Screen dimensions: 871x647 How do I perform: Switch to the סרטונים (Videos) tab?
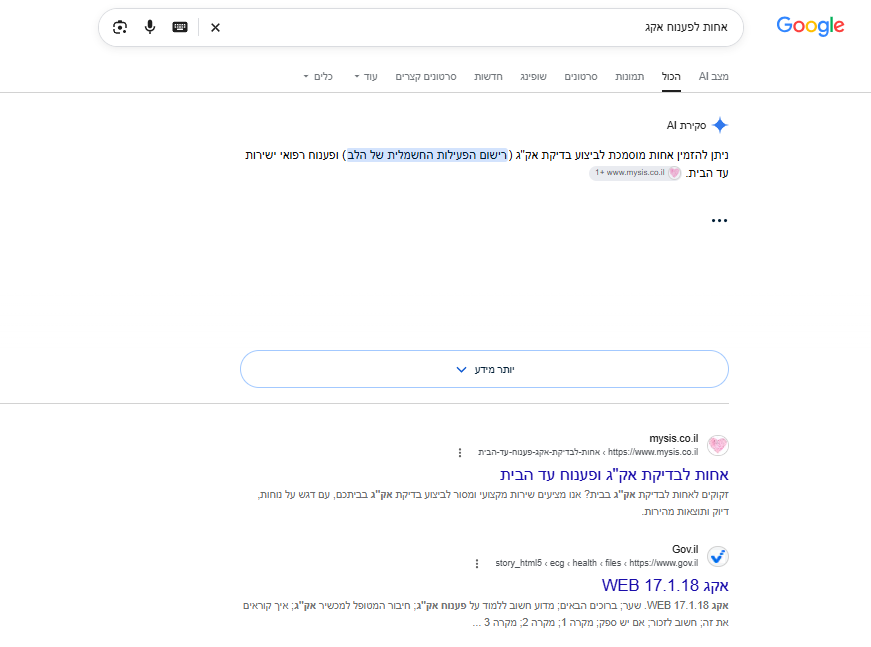pyautogui.click(x=581, y=77)
